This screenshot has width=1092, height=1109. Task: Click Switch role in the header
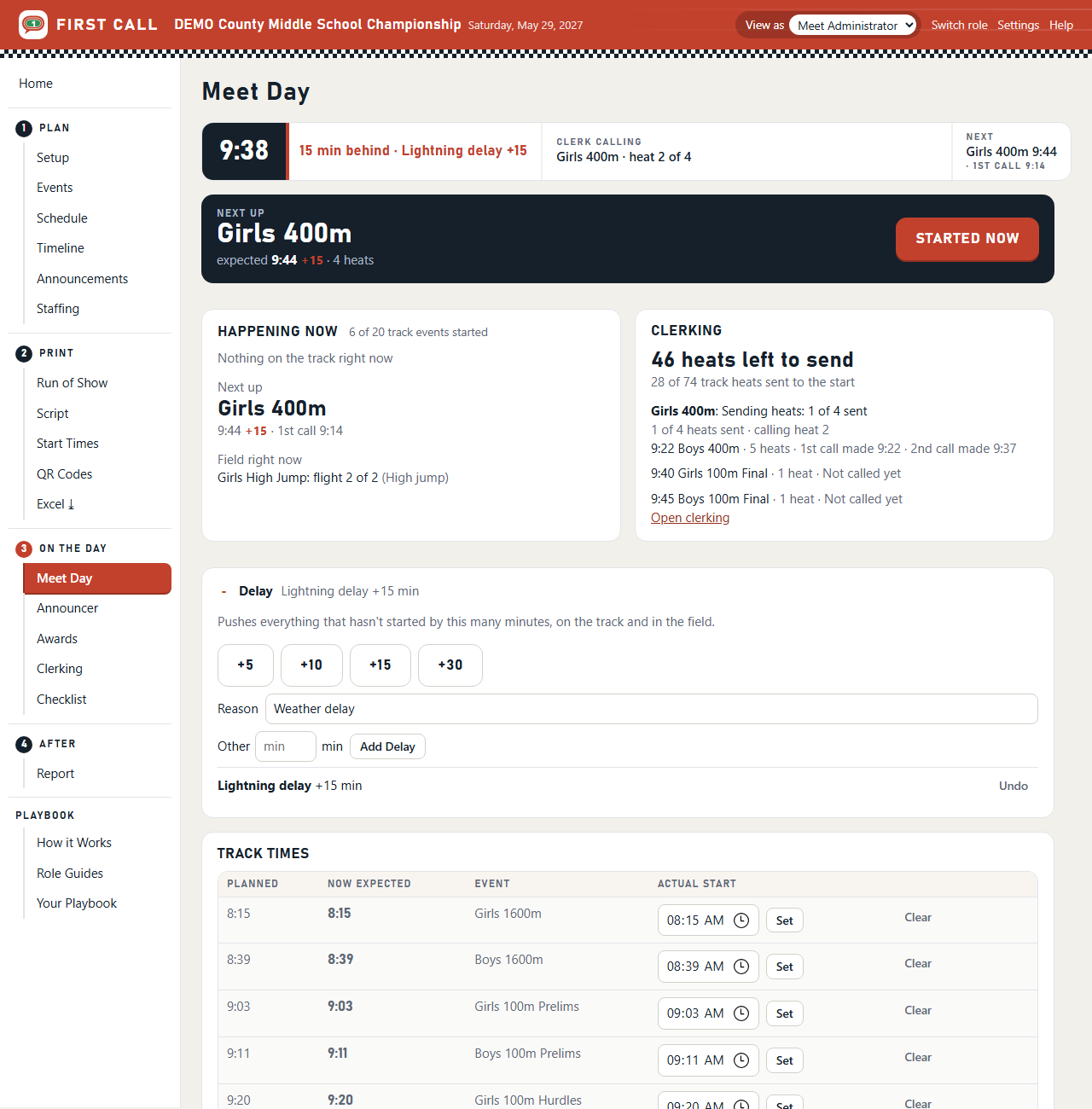pyautogui.click(x=959, y=26)
